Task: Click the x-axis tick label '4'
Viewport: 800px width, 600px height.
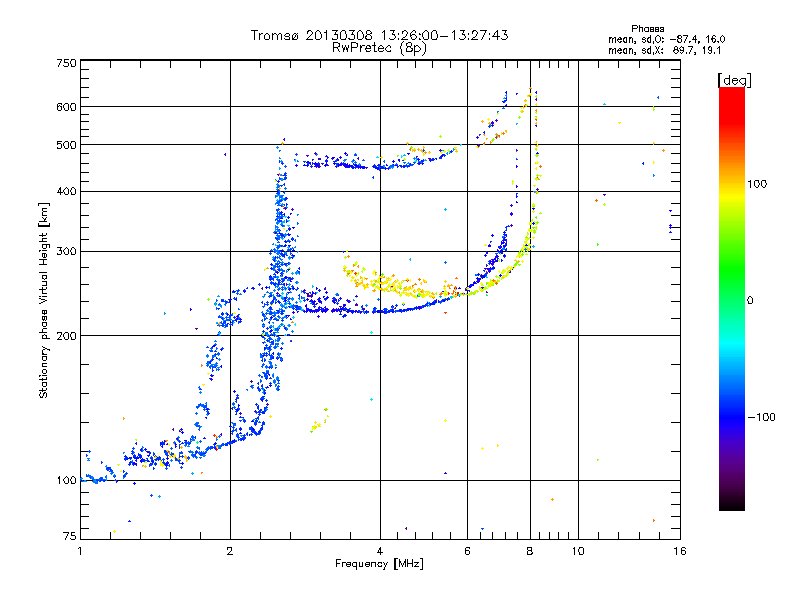Action: tap(380, 551)
